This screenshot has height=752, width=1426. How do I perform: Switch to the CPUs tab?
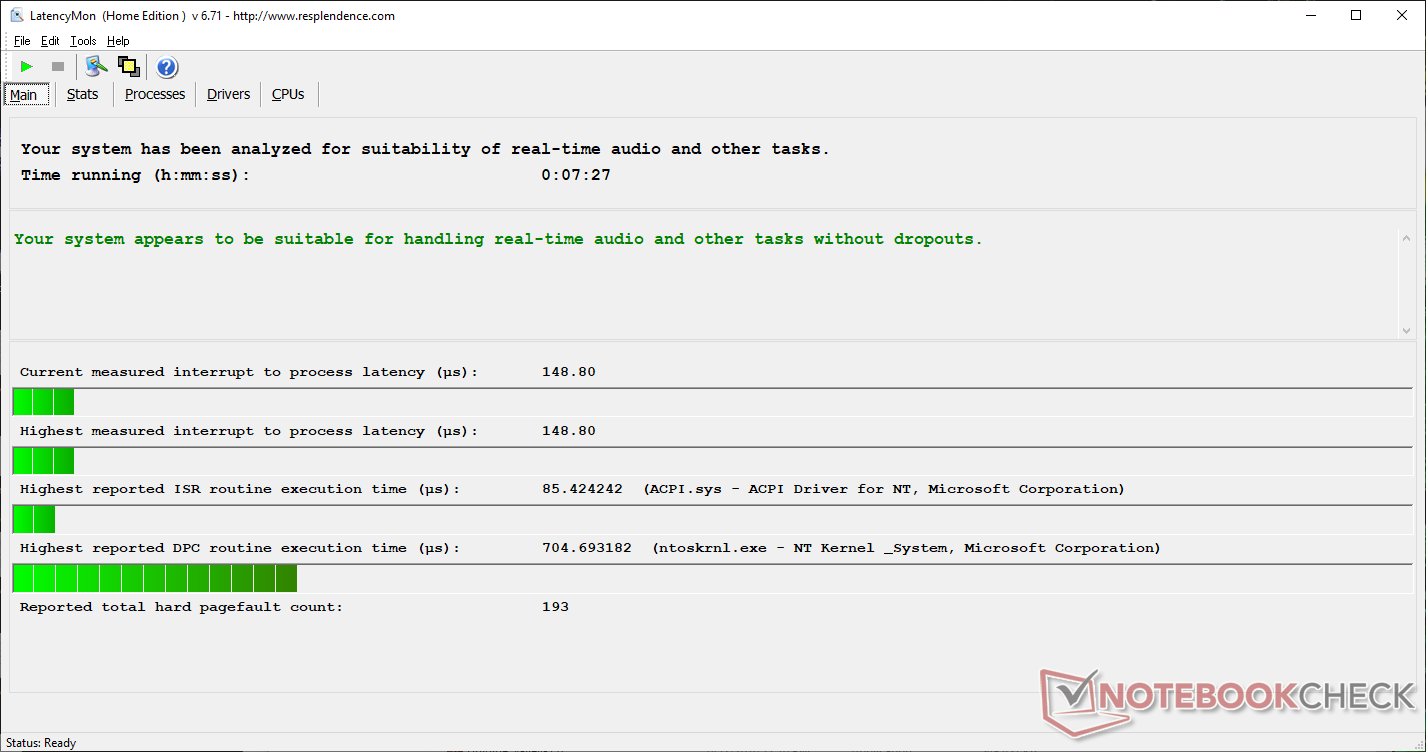pyautogui.click(x=288, y=94)
